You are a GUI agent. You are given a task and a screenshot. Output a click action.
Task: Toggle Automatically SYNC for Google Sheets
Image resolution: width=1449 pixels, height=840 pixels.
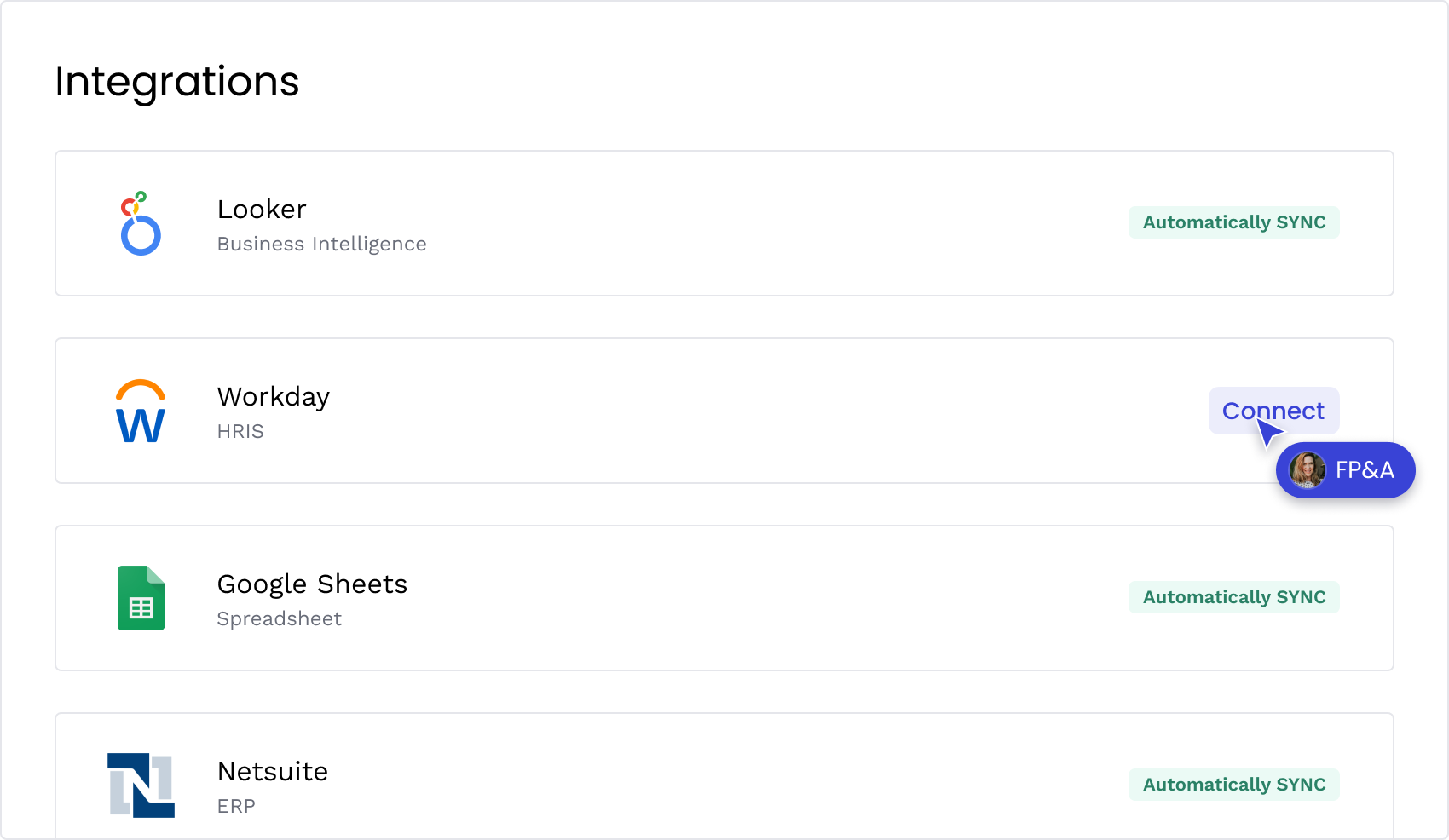pos(1233,596)
